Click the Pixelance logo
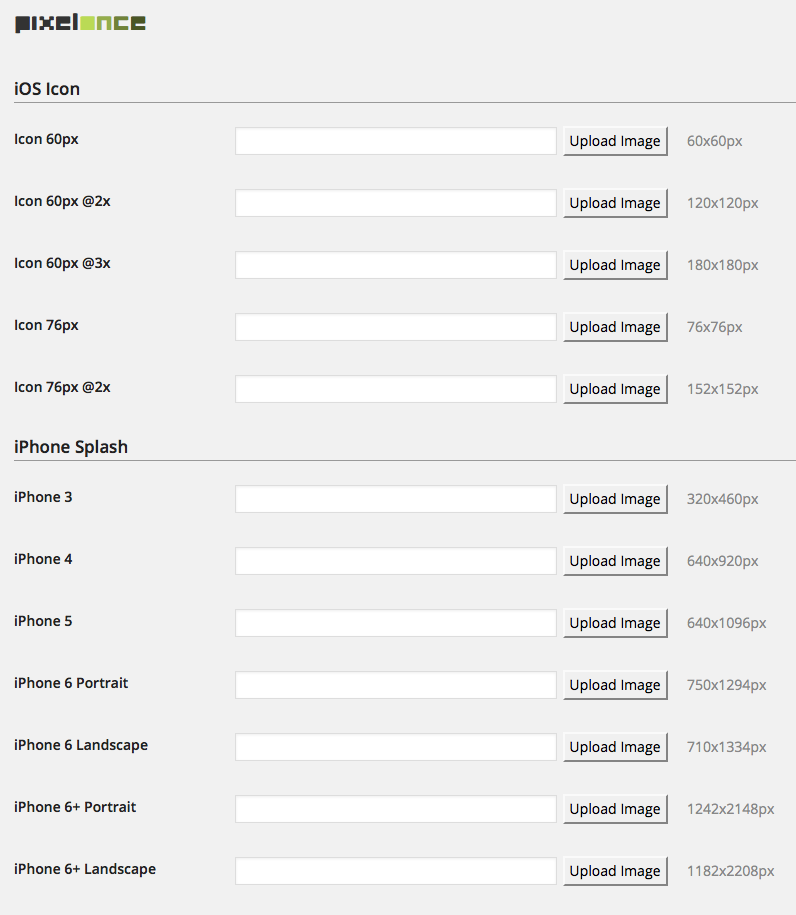Image resolution: width=796 pixels, height=915 pixels. coord(81,23)
